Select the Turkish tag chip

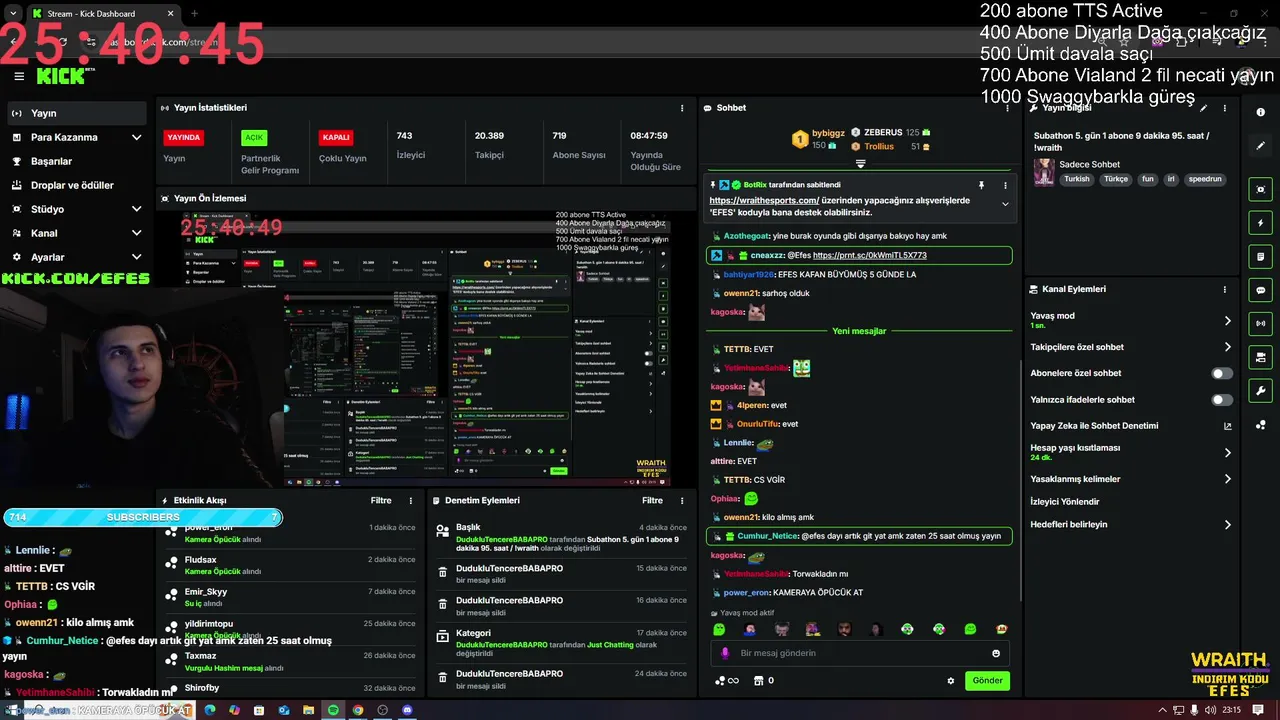click(x=1077, y=179)
